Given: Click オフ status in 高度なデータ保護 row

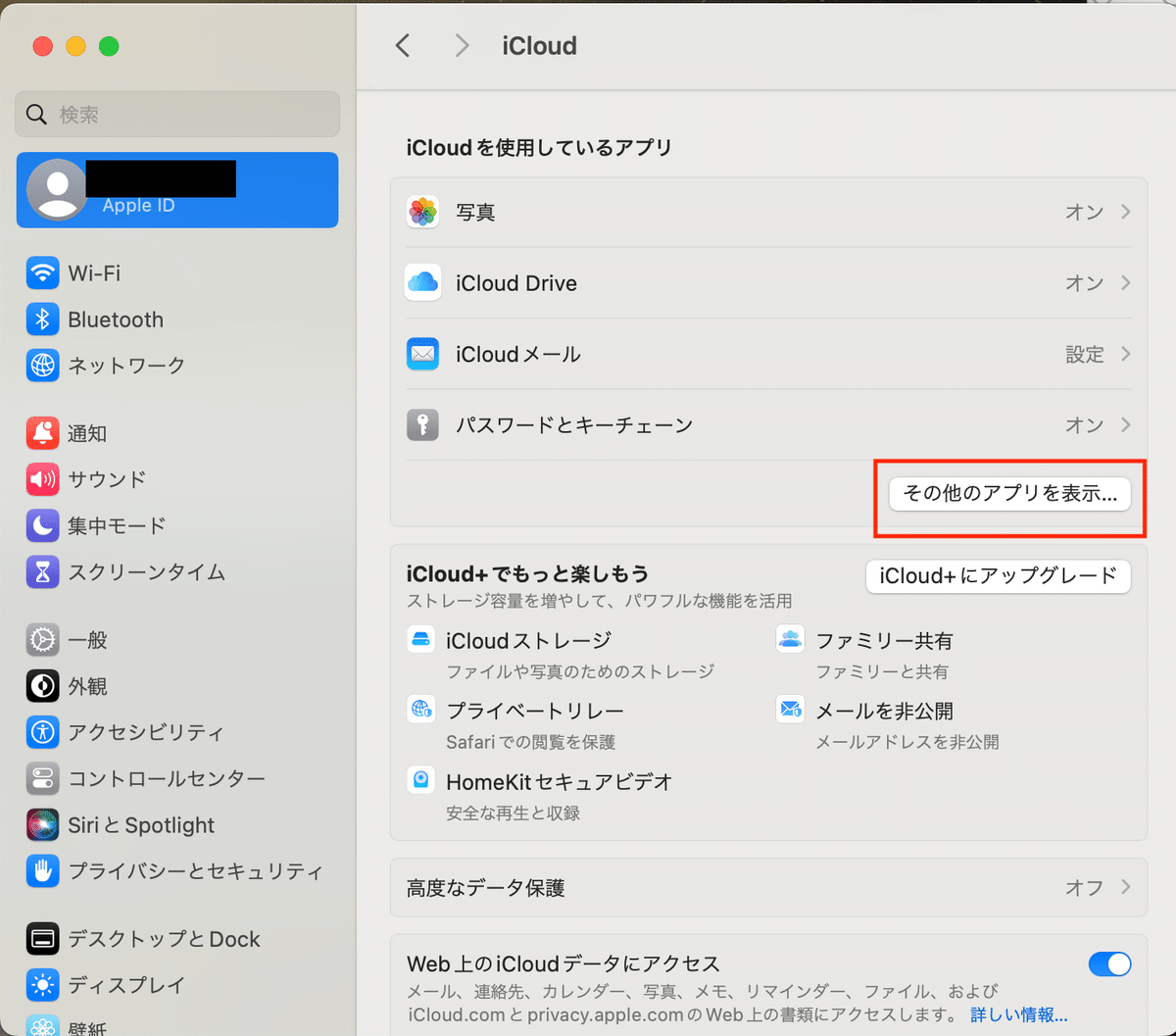Looking at the screenshot, I should 1085,887.
